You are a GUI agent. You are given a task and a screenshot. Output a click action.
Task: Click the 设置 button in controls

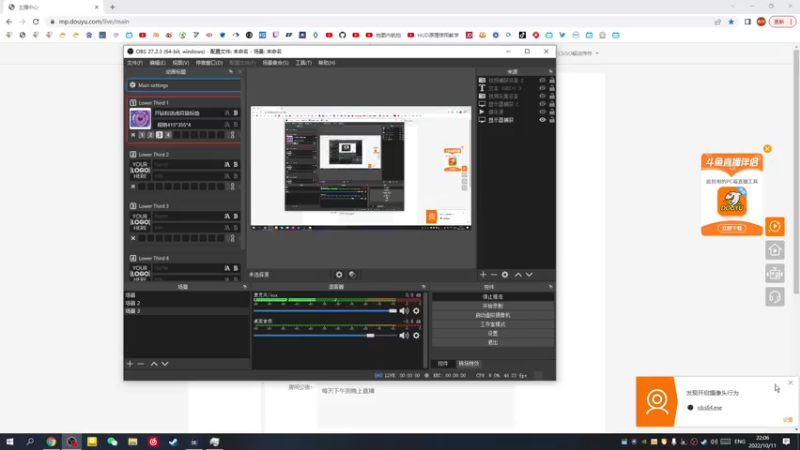pyautogui.click(x=493, y=333)
